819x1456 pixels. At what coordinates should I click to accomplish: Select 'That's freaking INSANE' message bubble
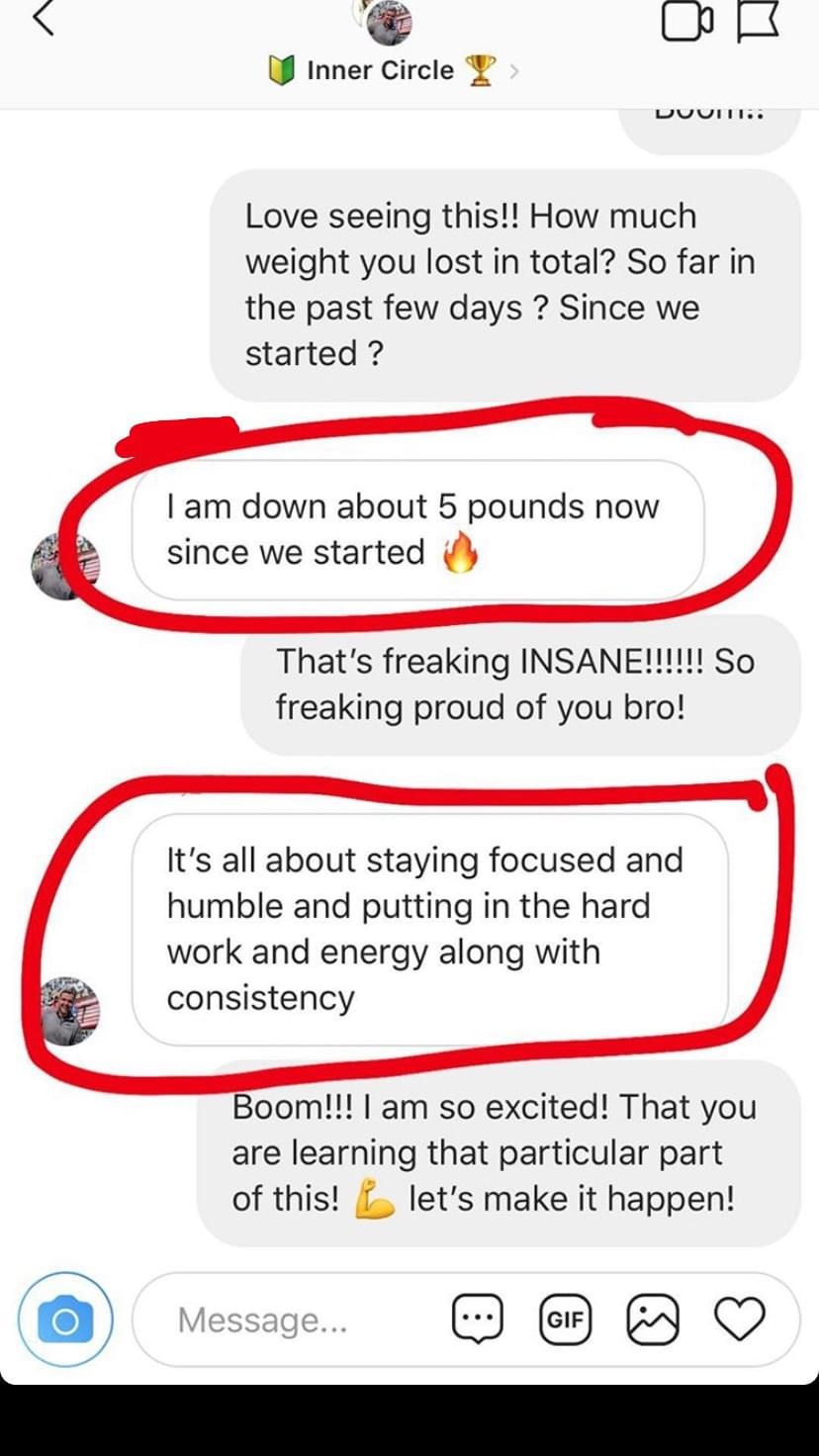[x=520, y=684]
